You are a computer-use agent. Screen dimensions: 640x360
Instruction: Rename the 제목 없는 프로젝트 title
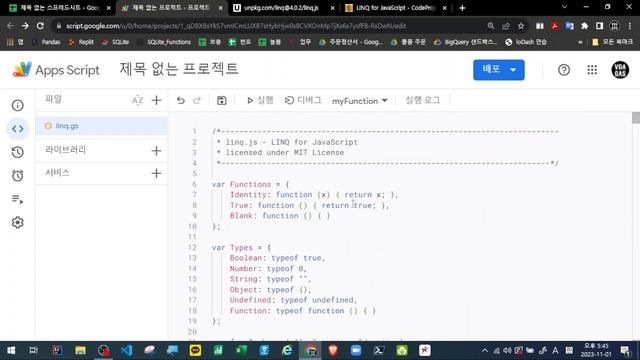pyautogui.click(x=179, y=69)
